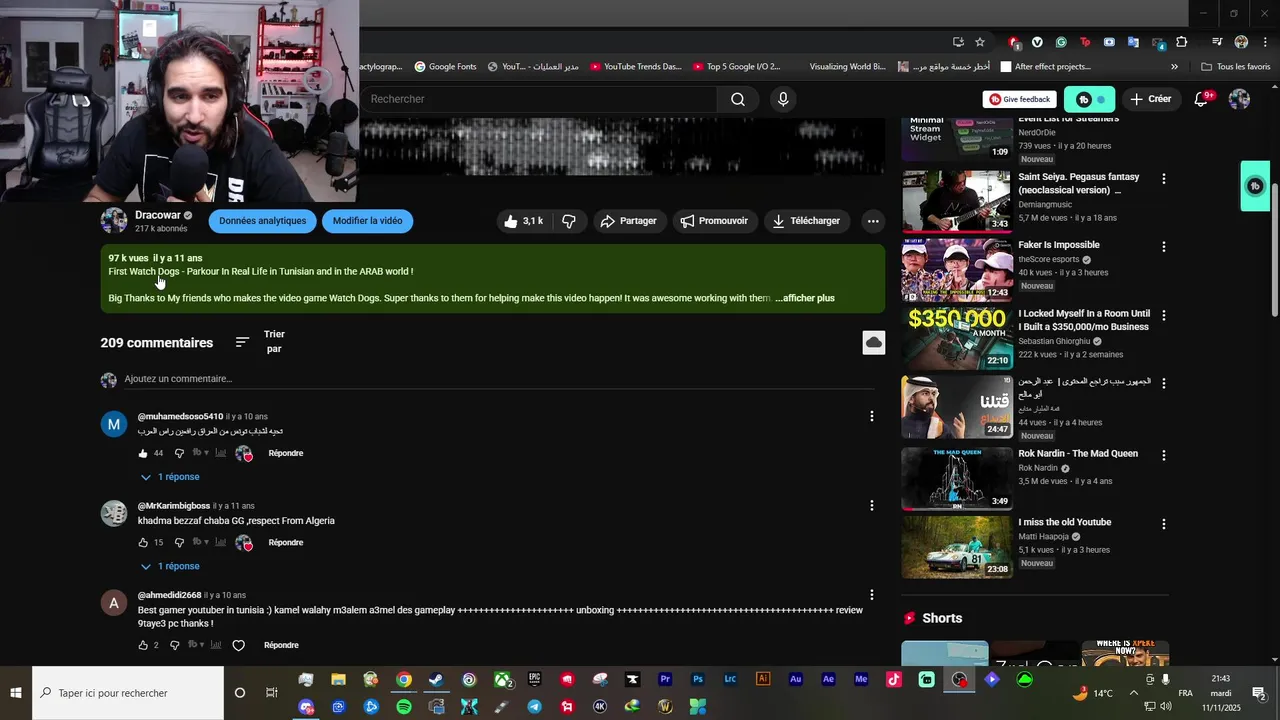This screenshot has width=1280, height=720.
Task: Open Données analytiques for the video
Action: 263,221
